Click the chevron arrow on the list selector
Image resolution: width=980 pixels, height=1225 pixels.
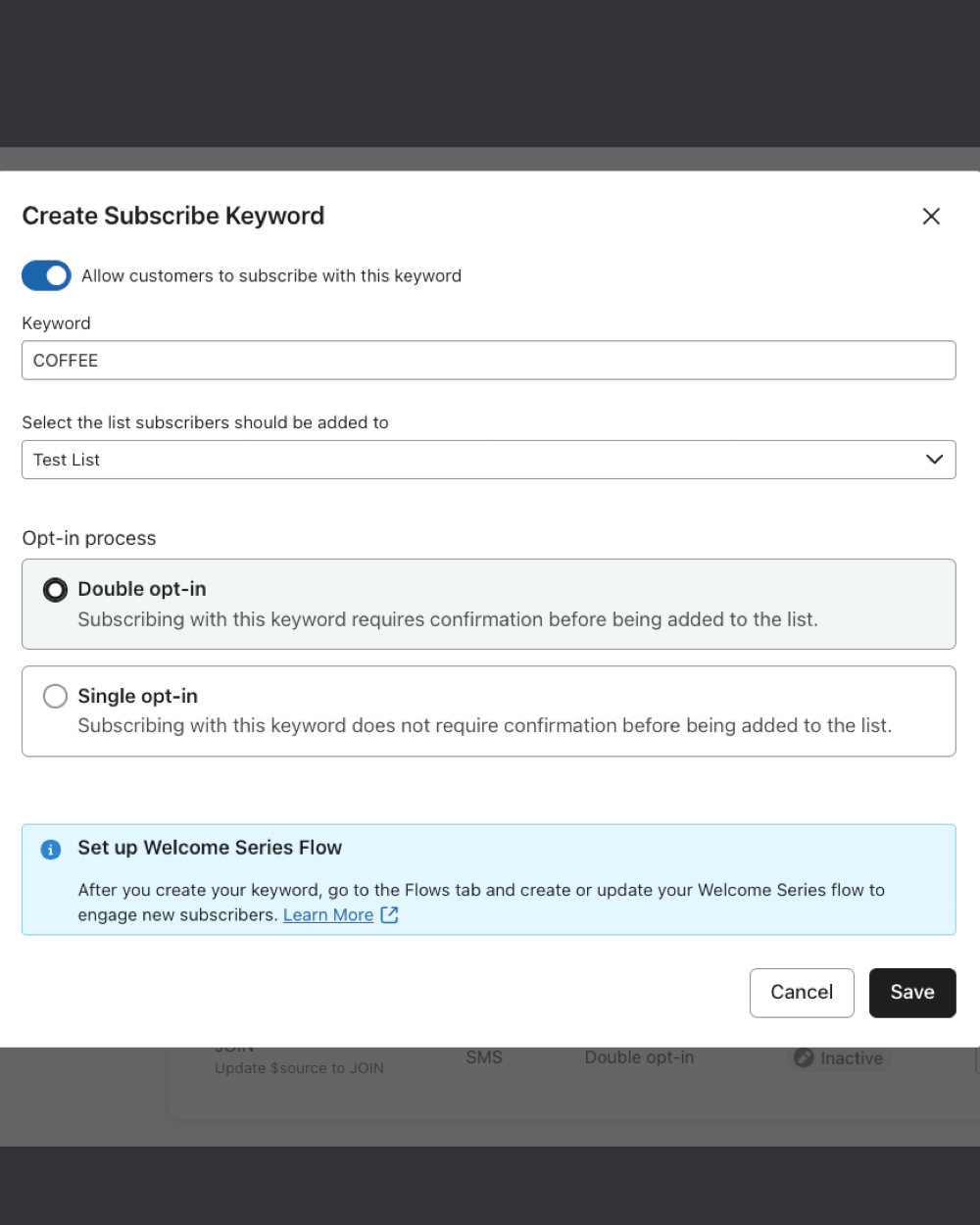(934, 460)
